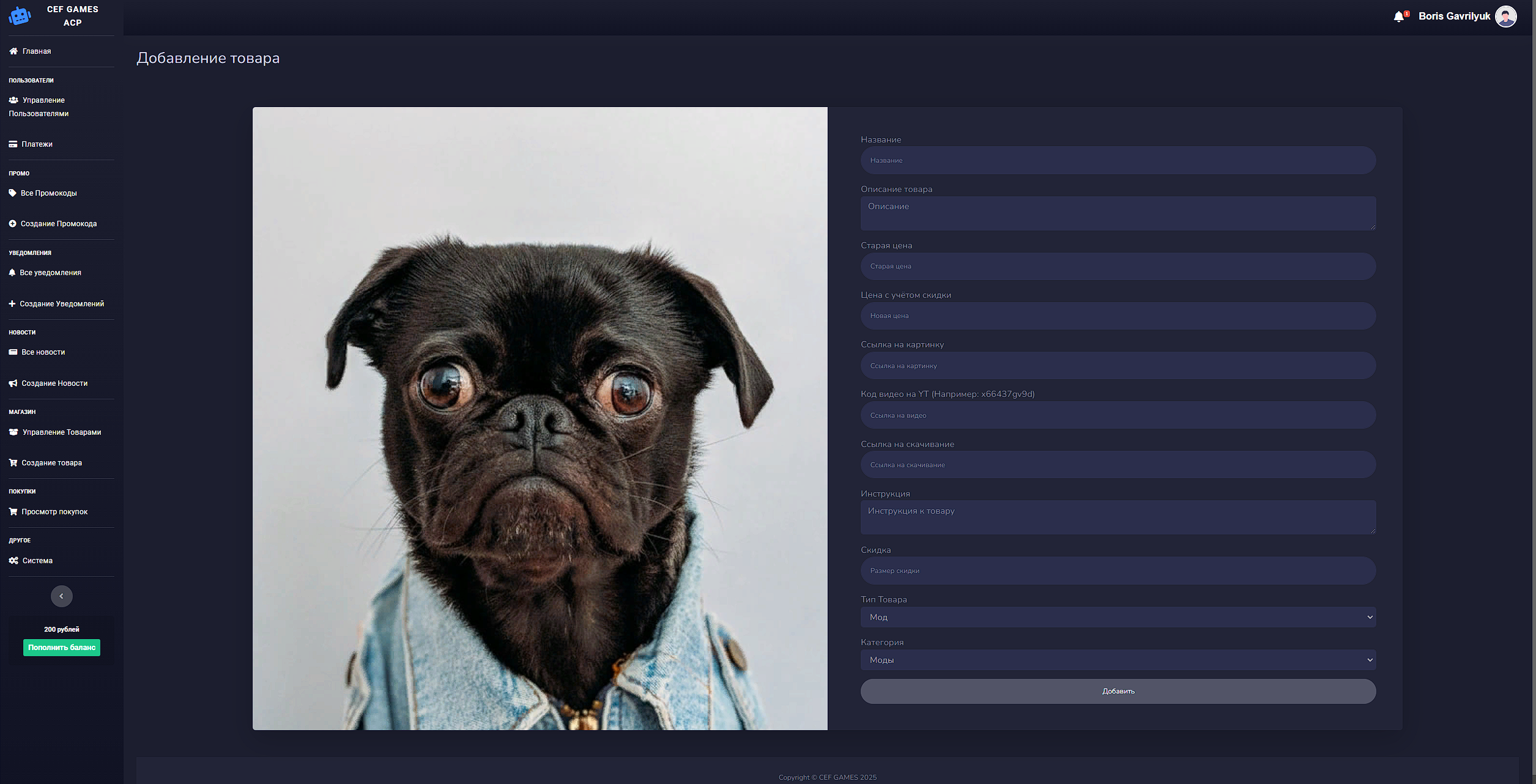Click the gears icon for Система
1536x784 pixels.
[13, 561]
